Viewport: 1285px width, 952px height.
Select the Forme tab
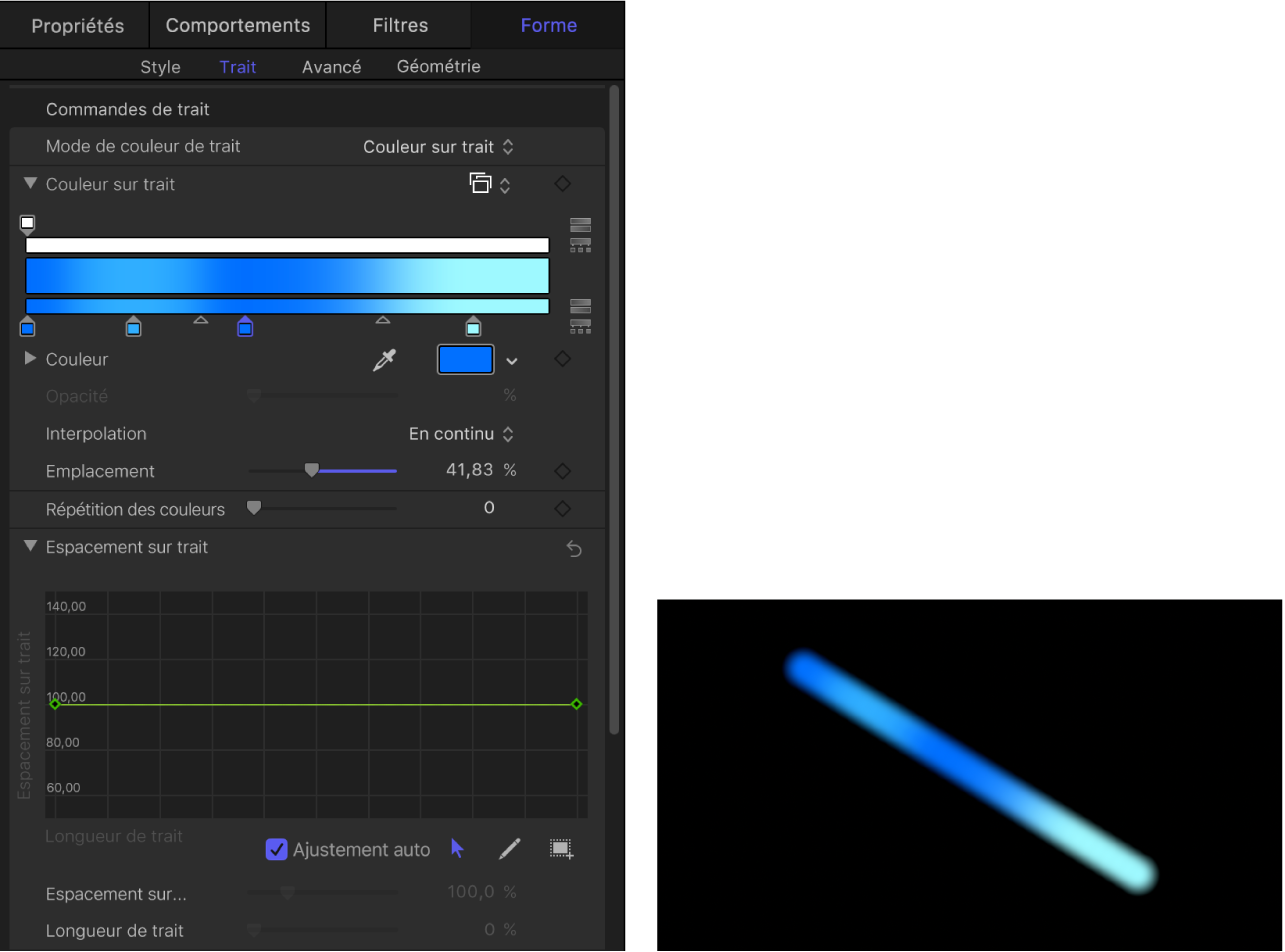coord(549,25)
